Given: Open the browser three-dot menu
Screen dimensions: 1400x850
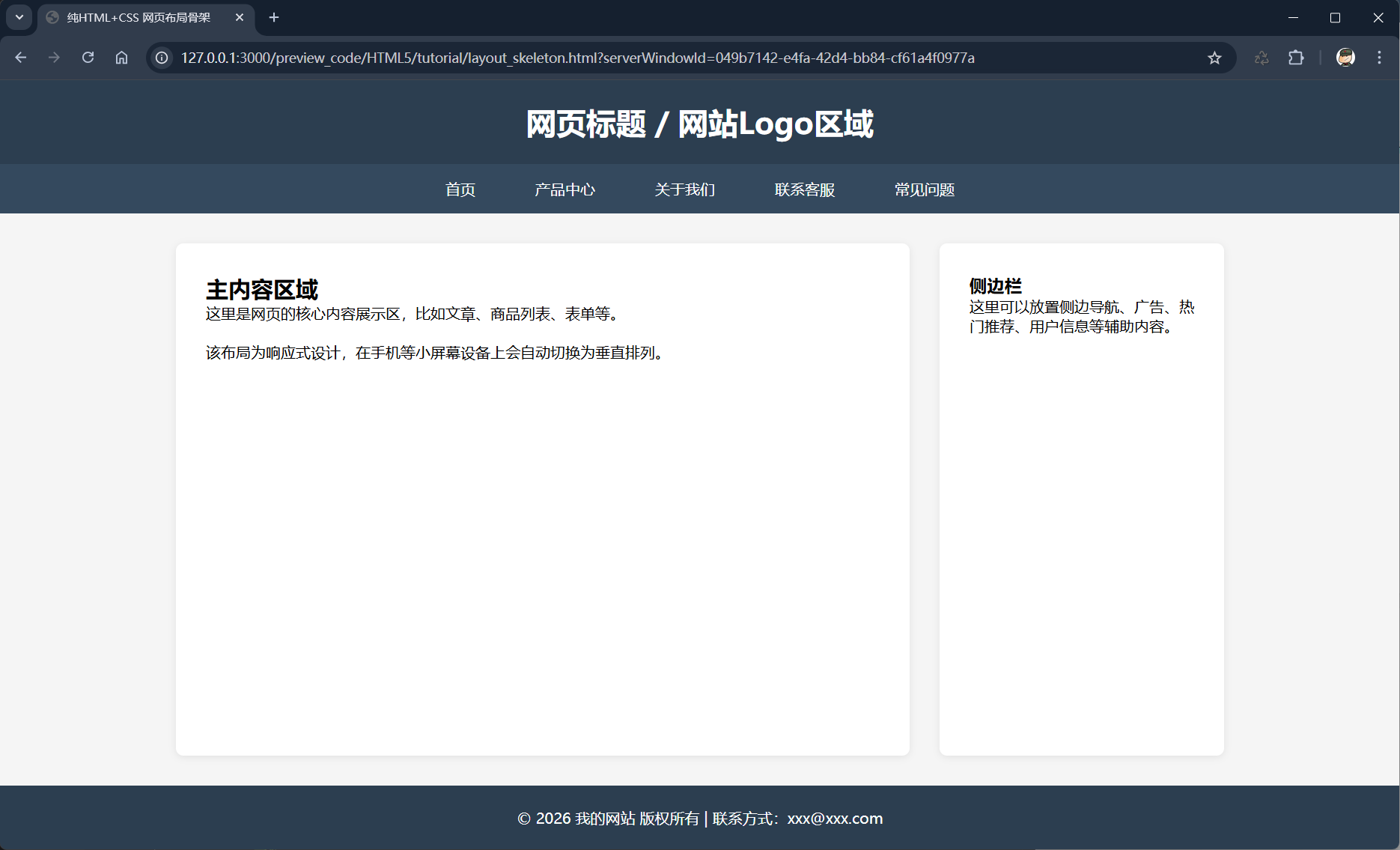Looking at the screenshot, I should 1379,58.
